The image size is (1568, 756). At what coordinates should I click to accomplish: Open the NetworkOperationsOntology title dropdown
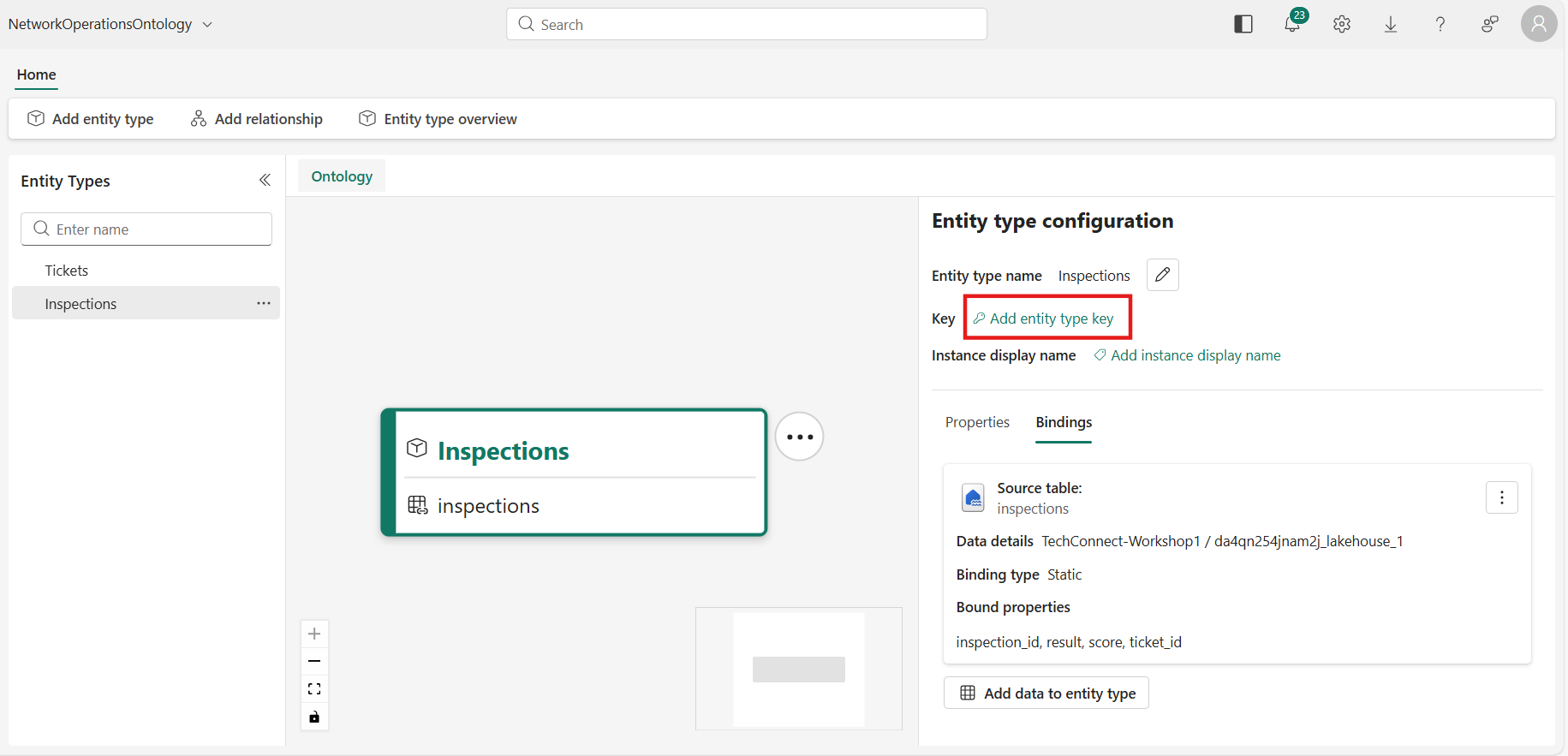110,24
